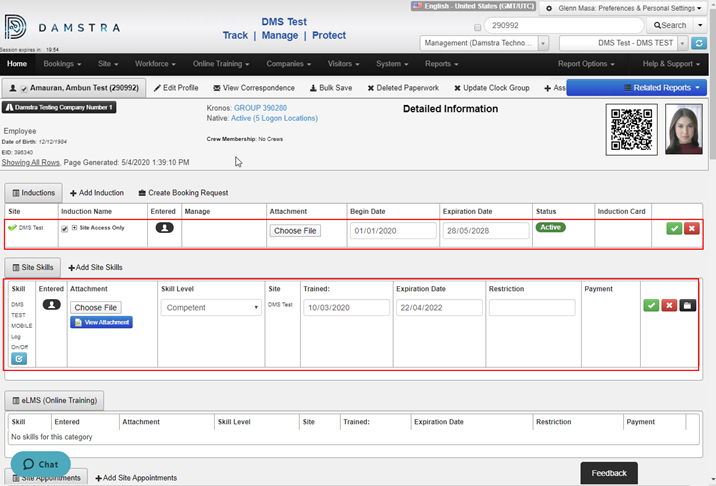
Task: Open Companies menu
Action: pyautogui.click(x=289, y=64)
